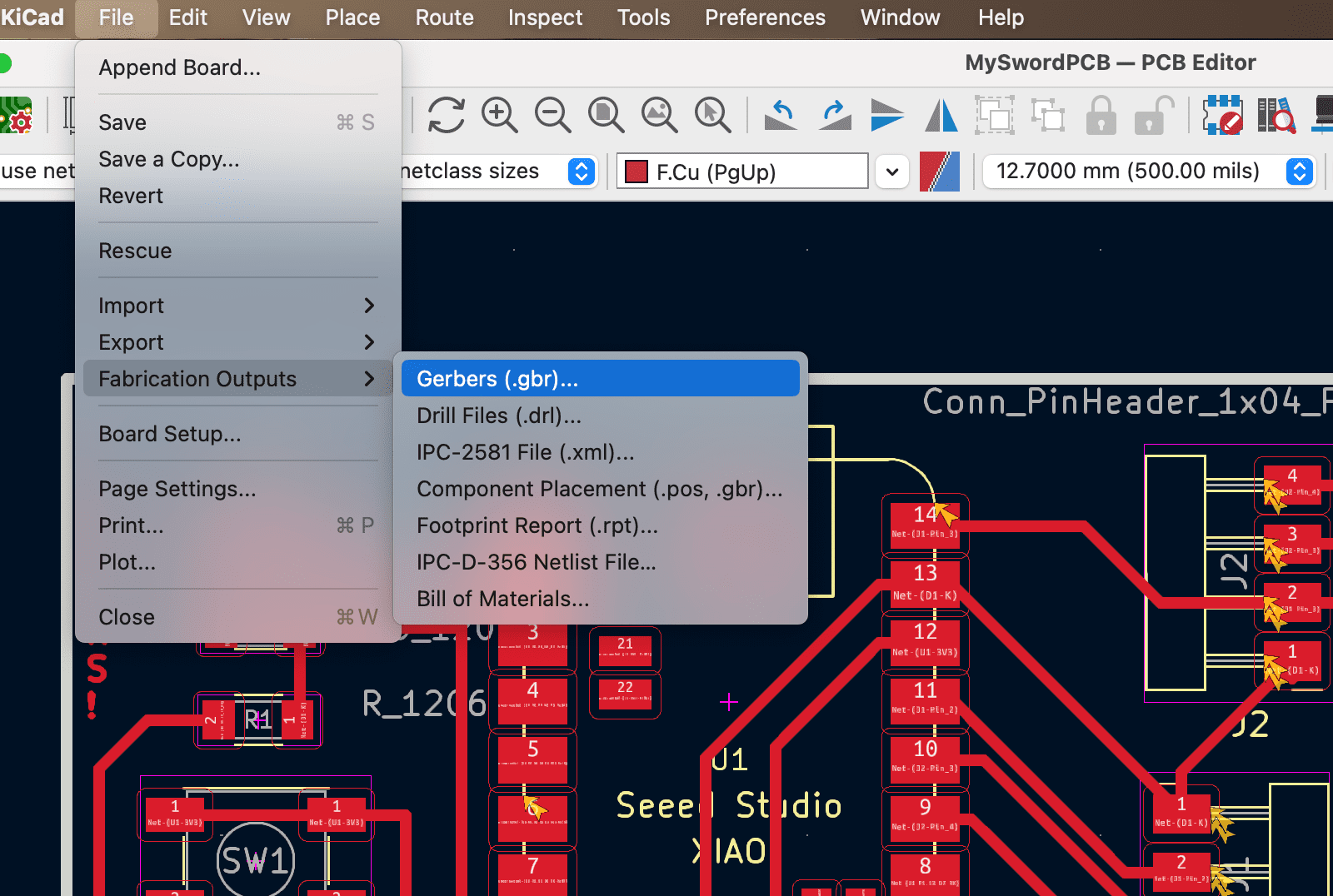Open the Edit menu in menu bar
This screenshot has width=1333, height=896.
coord(187,17)
